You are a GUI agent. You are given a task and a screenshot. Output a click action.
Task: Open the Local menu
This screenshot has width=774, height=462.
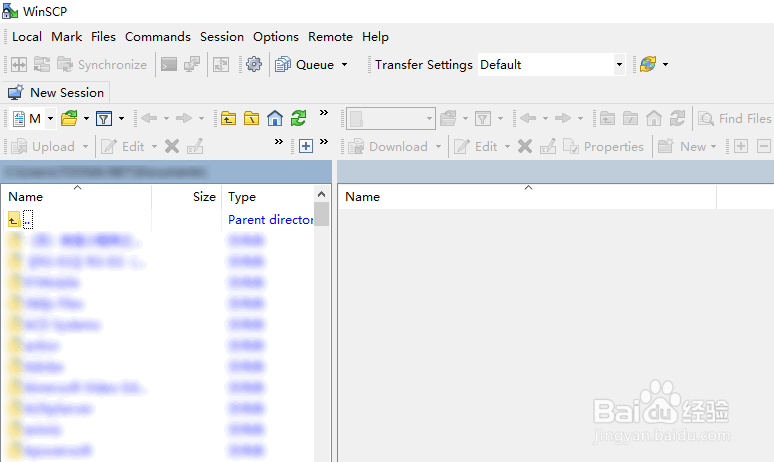(27, 37)
